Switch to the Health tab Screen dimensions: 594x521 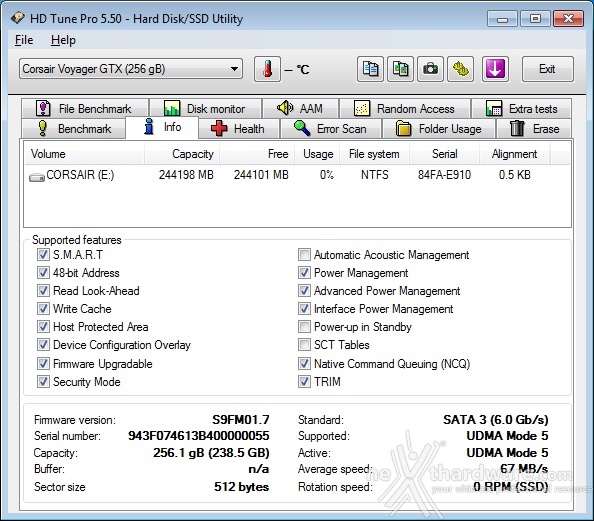(239, 129)
